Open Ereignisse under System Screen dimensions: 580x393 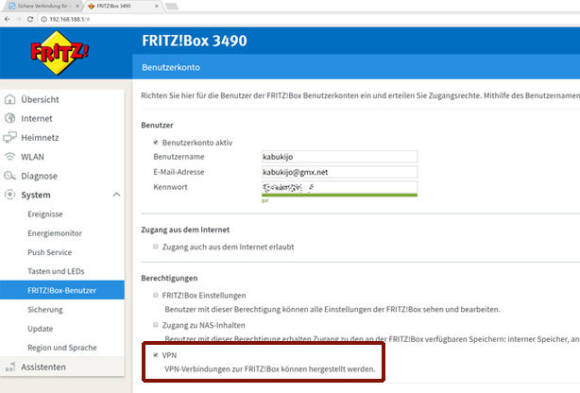coord(45,214)
